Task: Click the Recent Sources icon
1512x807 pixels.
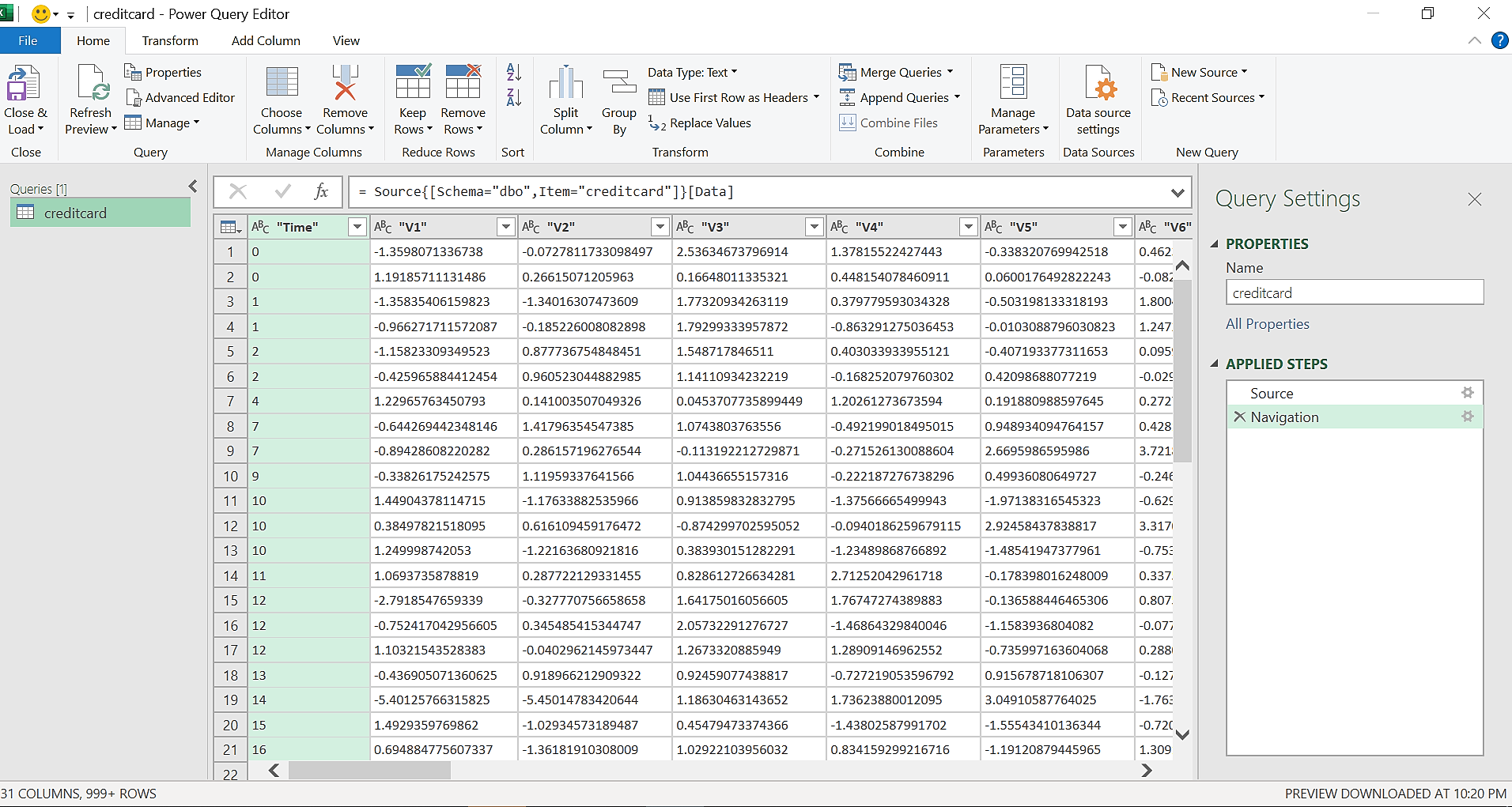Action: (1159, 97)
